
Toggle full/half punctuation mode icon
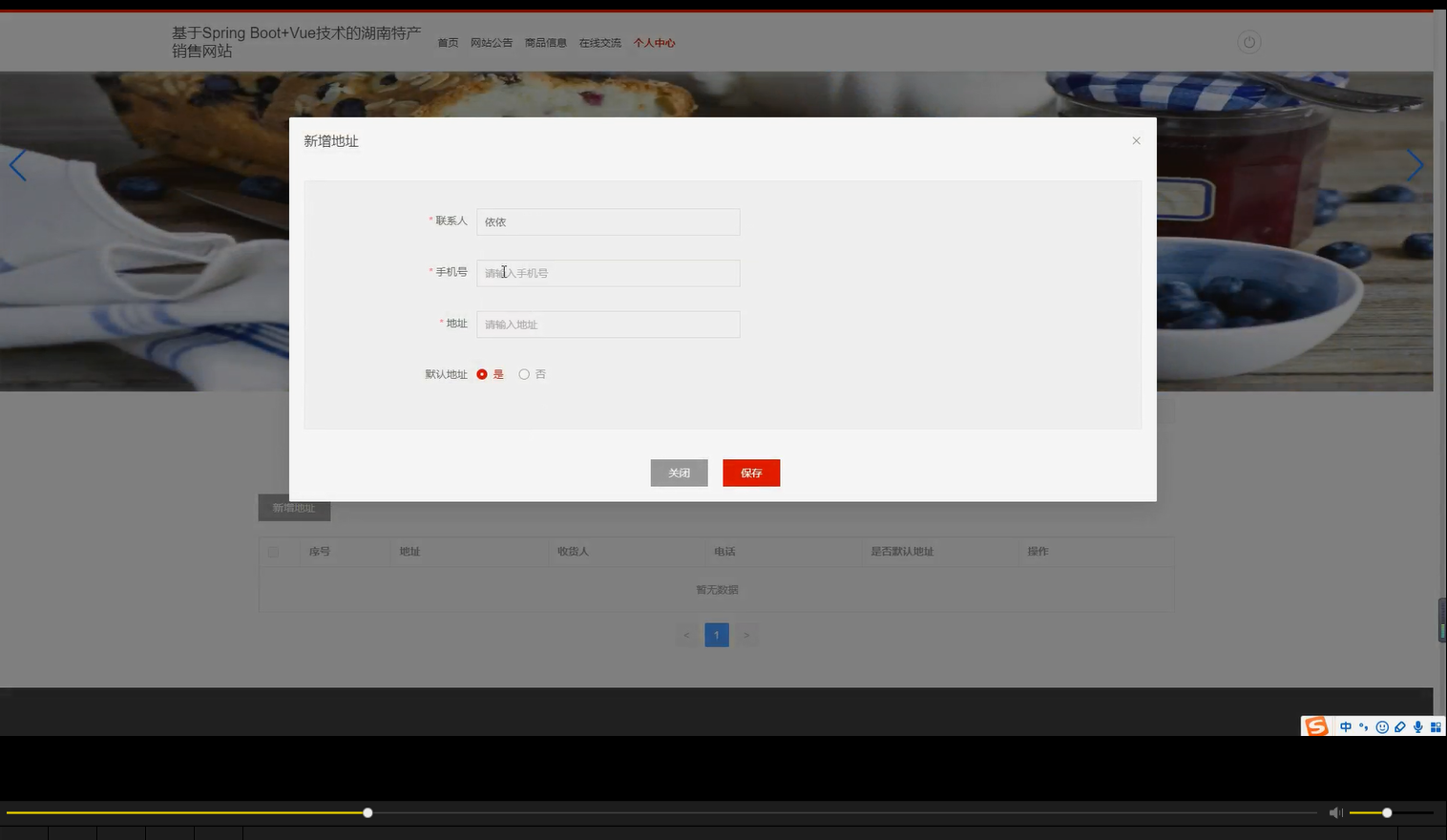(x=1363, y=726)
